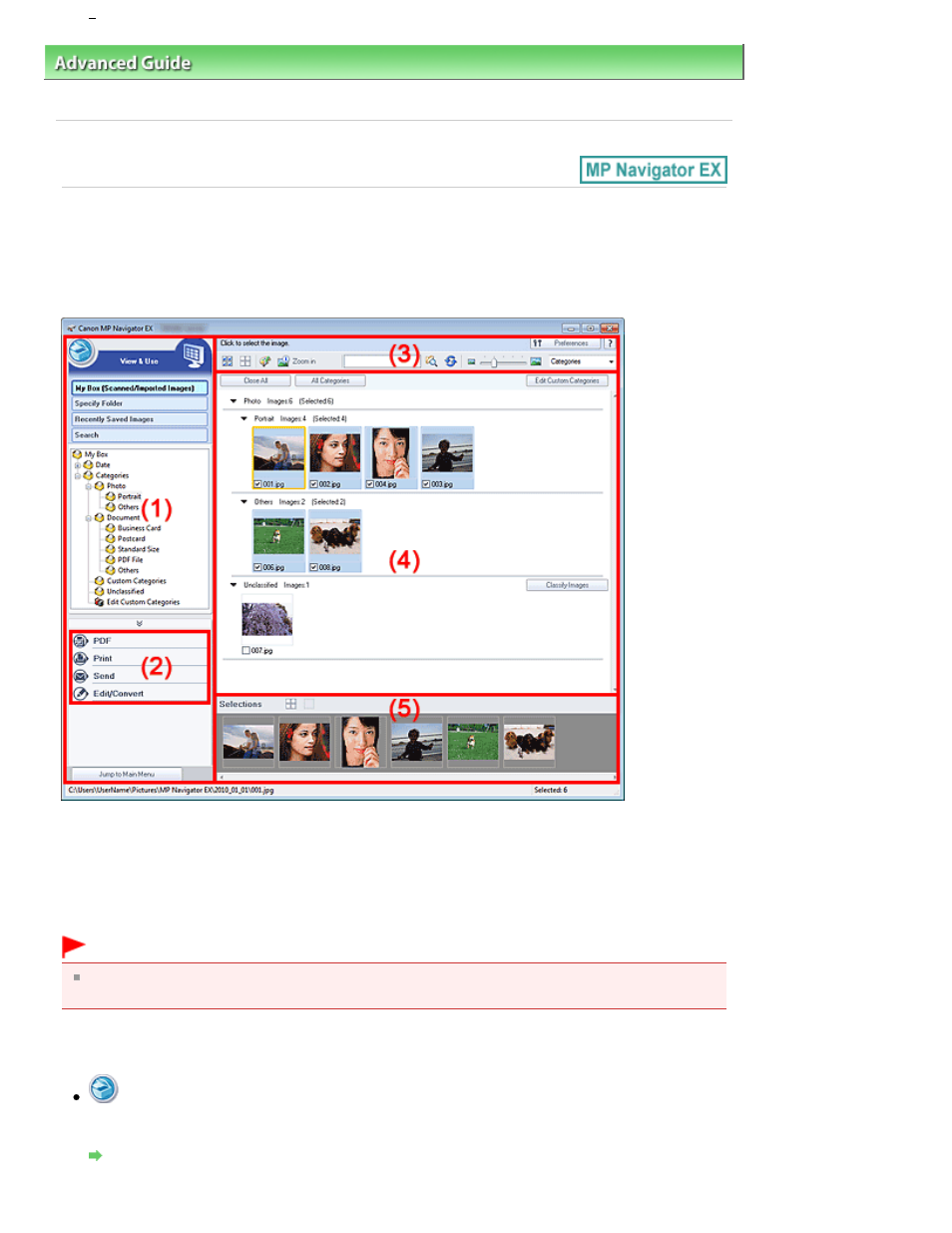952x1233 pixels.
Task: Click the search magnifier icon
Action: tap(431, 361)
